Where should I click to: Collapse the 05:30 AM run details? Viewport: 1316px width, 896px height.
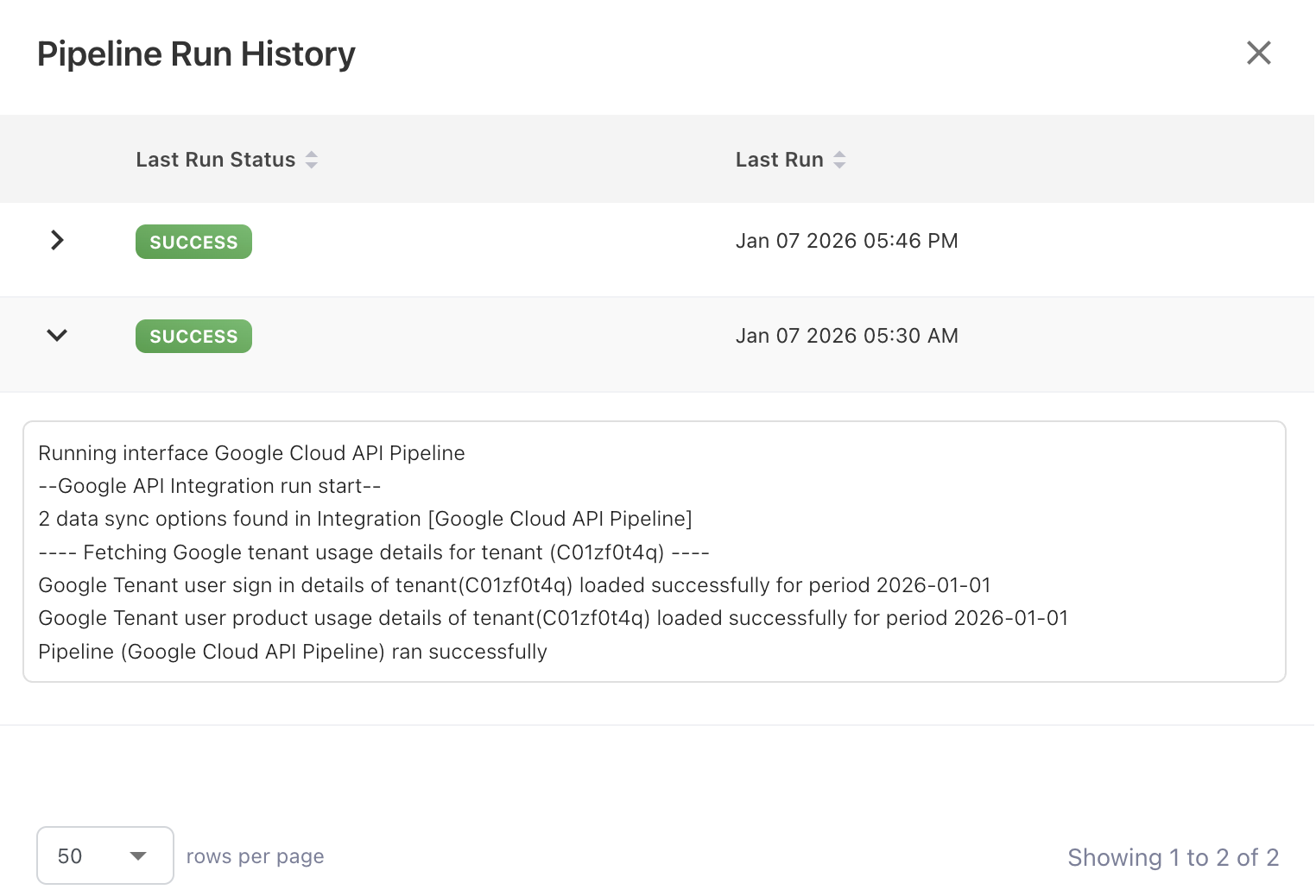tap(57, 335)
